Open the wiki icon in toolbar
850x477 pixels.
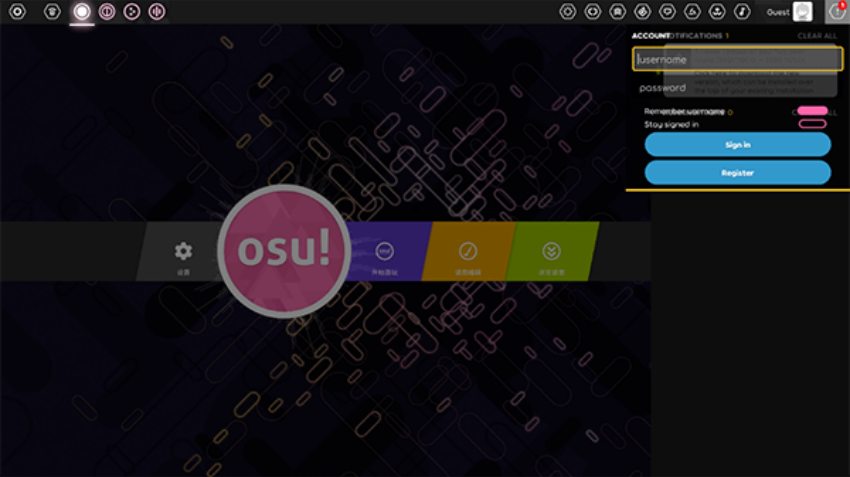(717, 11)
